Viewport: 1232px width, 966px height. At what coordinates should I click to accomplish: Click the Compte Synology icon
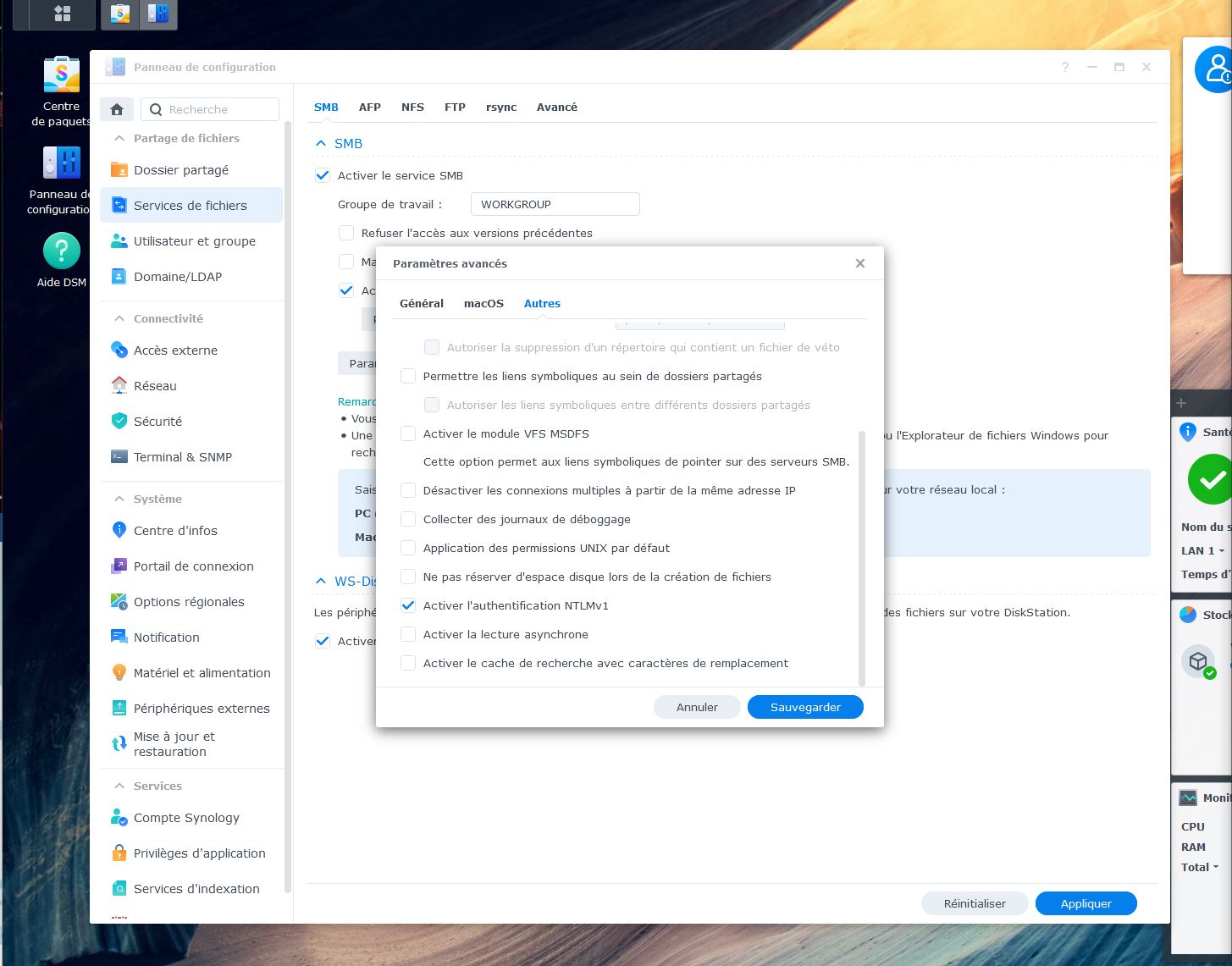(119, 817)
